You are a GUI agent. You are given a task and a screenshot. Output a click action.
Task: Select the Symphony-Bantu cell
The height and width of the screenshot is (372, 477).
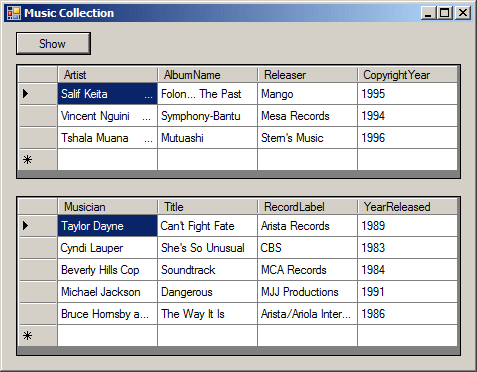pos(207,116)
